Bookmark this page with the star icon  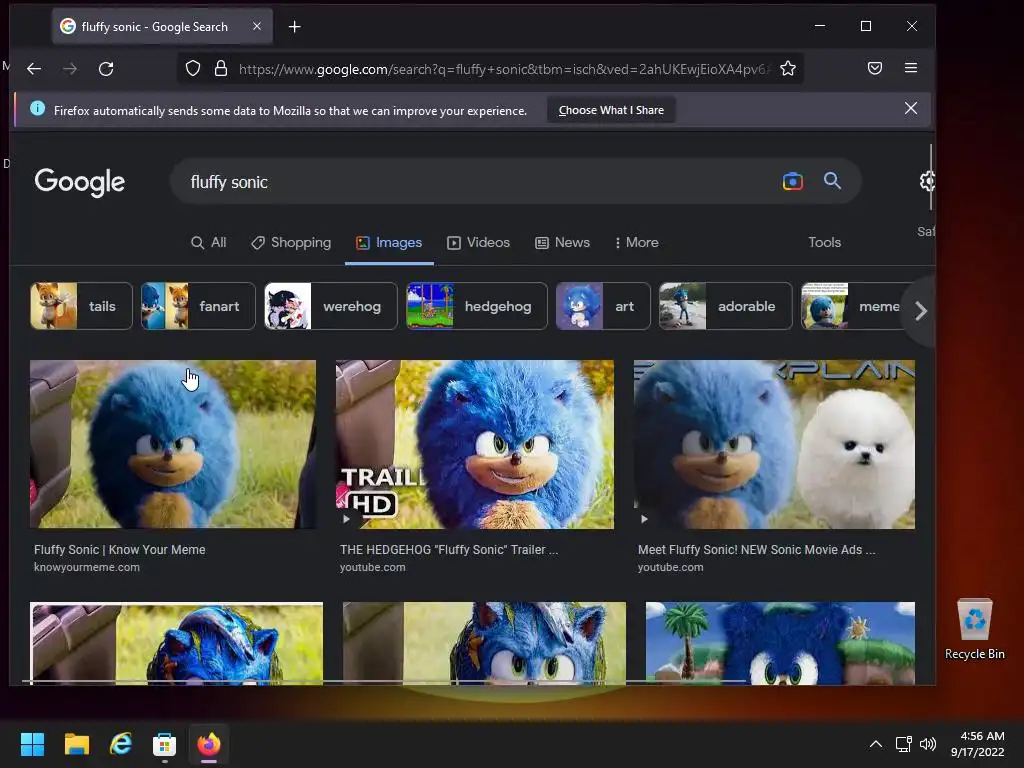tap(788, 68)
